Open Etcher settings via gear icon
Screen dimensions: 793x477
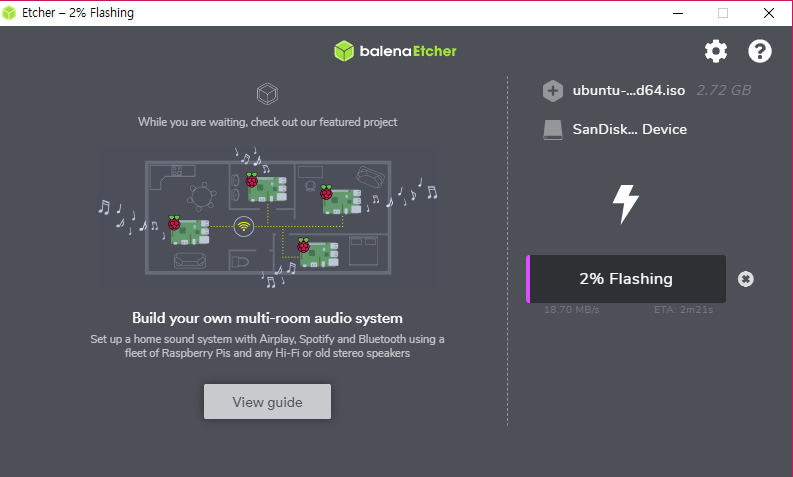(x=716, y=51)
